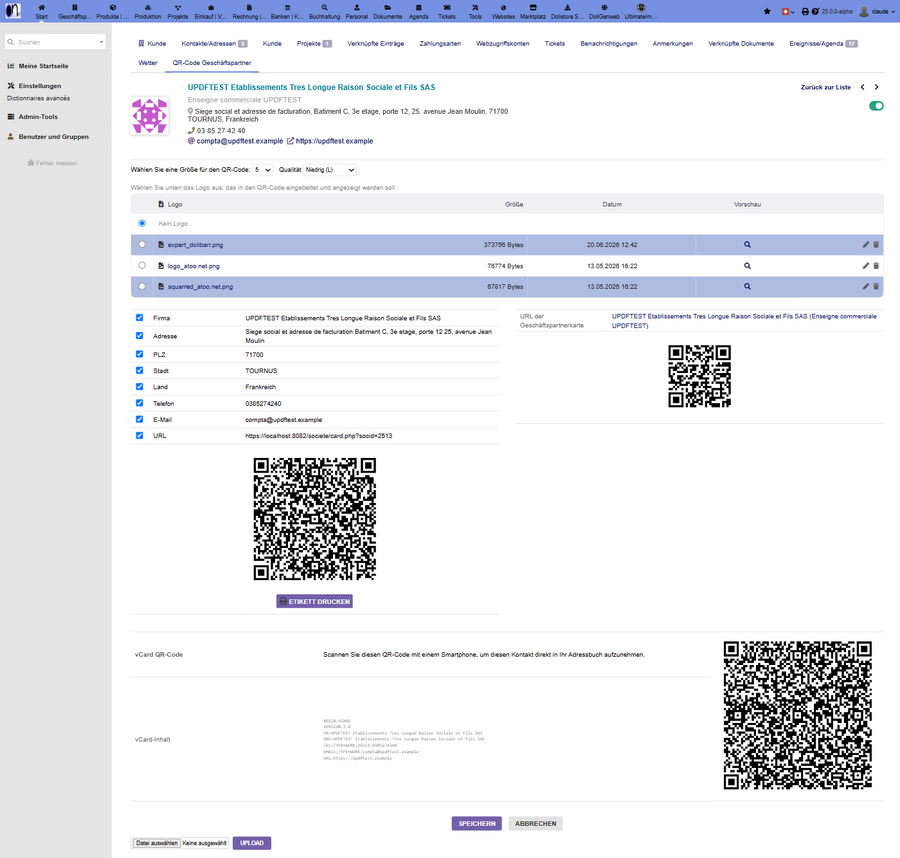Open the Websites top menu icon
The image size is (900, 858).
click(x=503, y=7)
